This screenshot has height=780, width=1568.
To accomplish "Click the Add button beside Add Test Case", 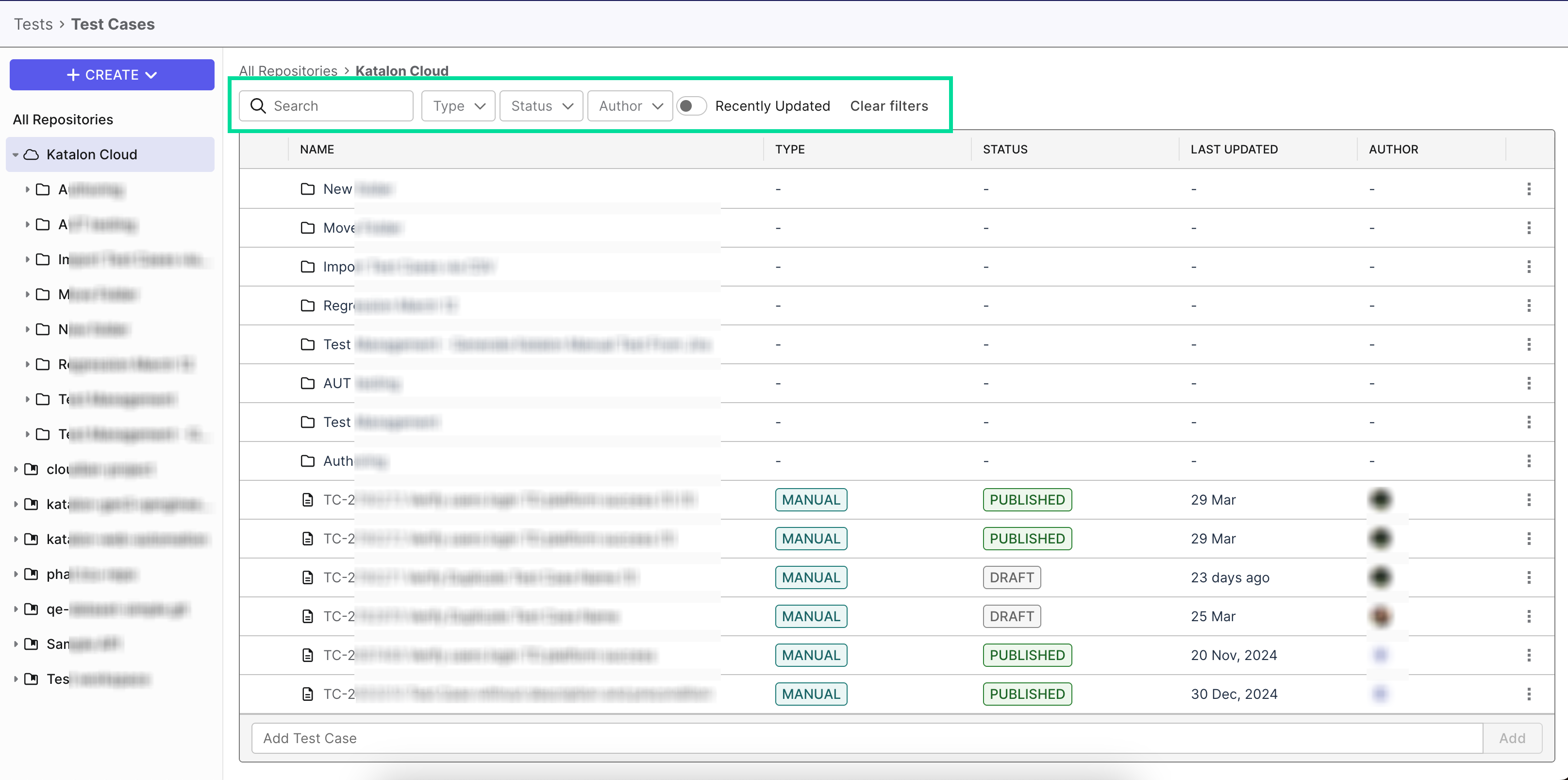I will (1512, 738).
